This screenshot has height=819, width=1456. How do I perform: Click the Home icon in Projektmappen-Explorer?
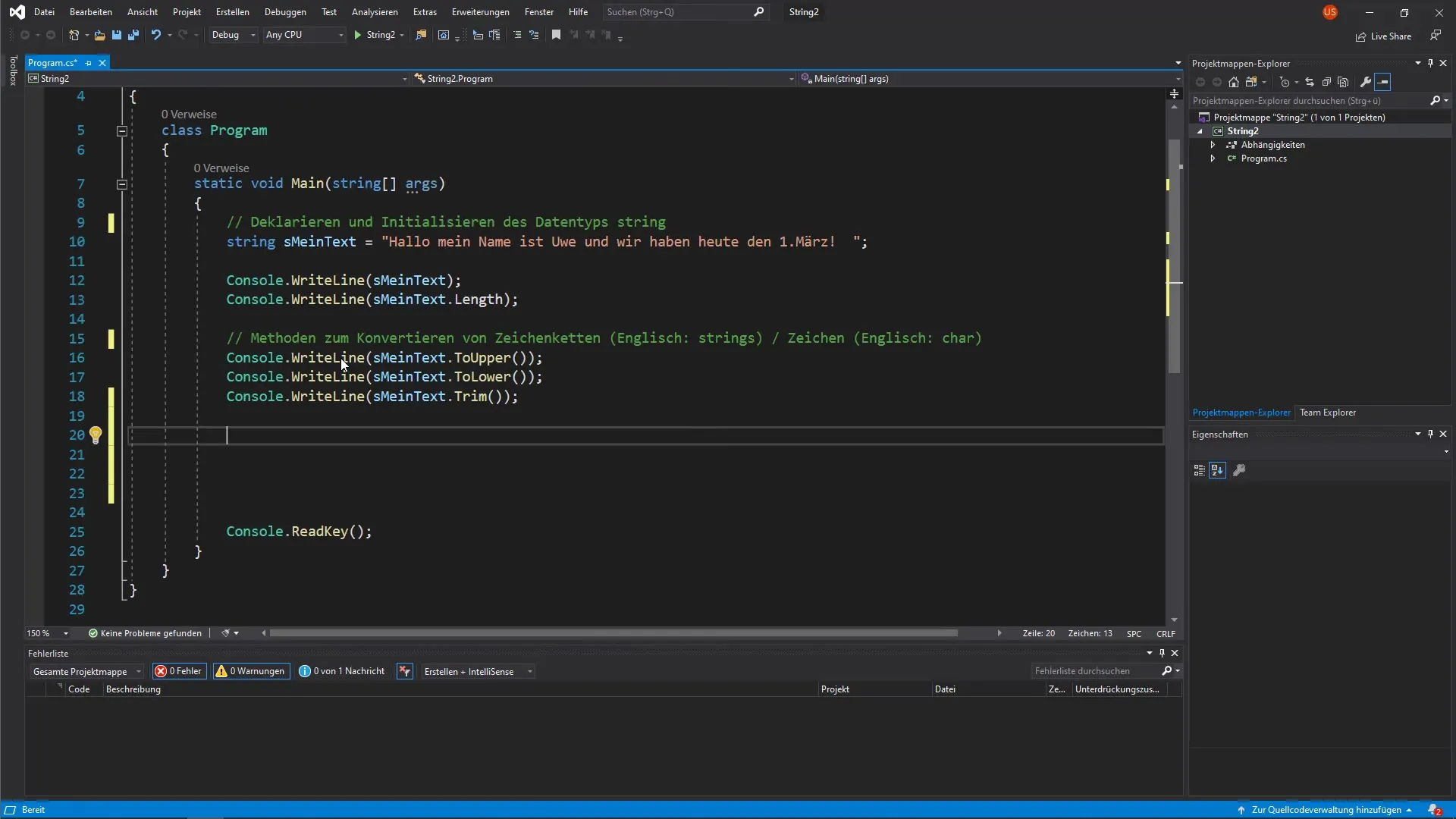pyautogui.click(x=1234, y=82)
